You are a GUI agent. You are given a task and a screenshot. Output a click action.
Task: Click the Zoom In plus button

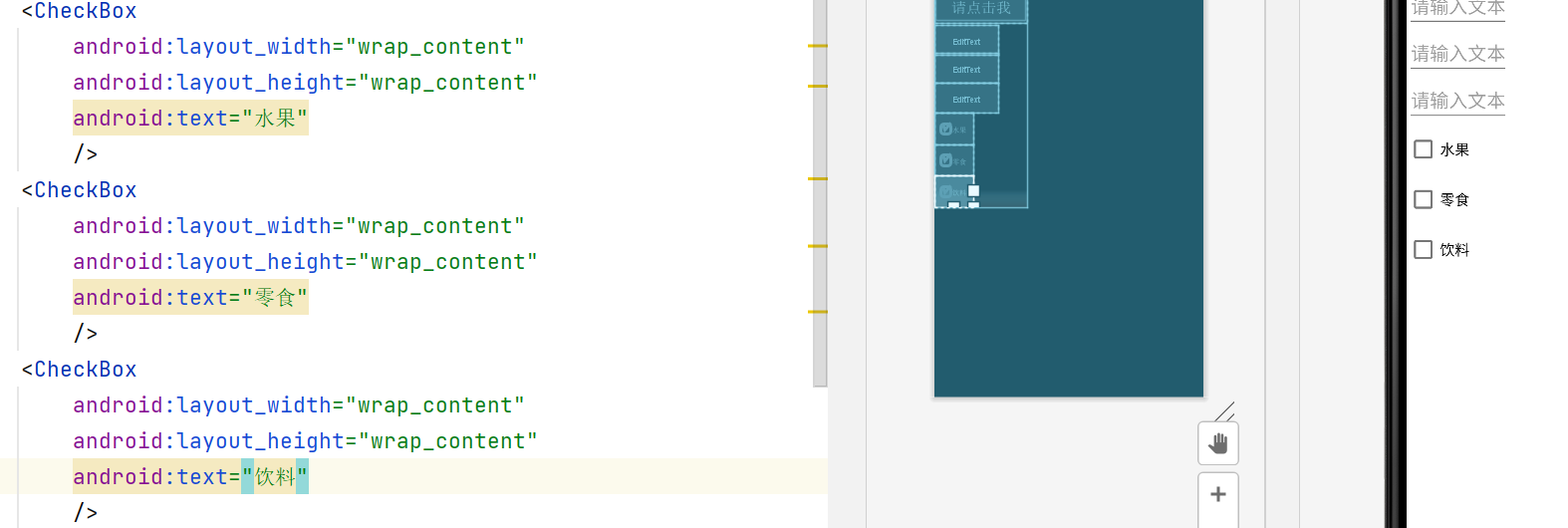[1218, 495]
